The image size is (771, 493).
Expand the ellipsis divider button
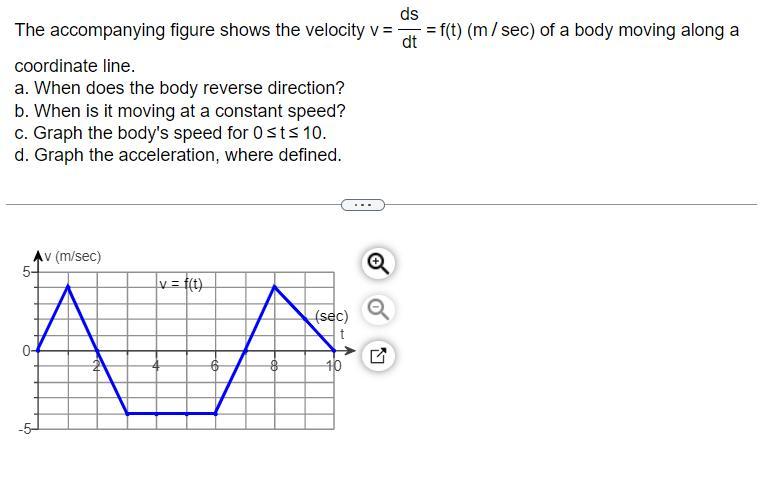pos(362,205)
